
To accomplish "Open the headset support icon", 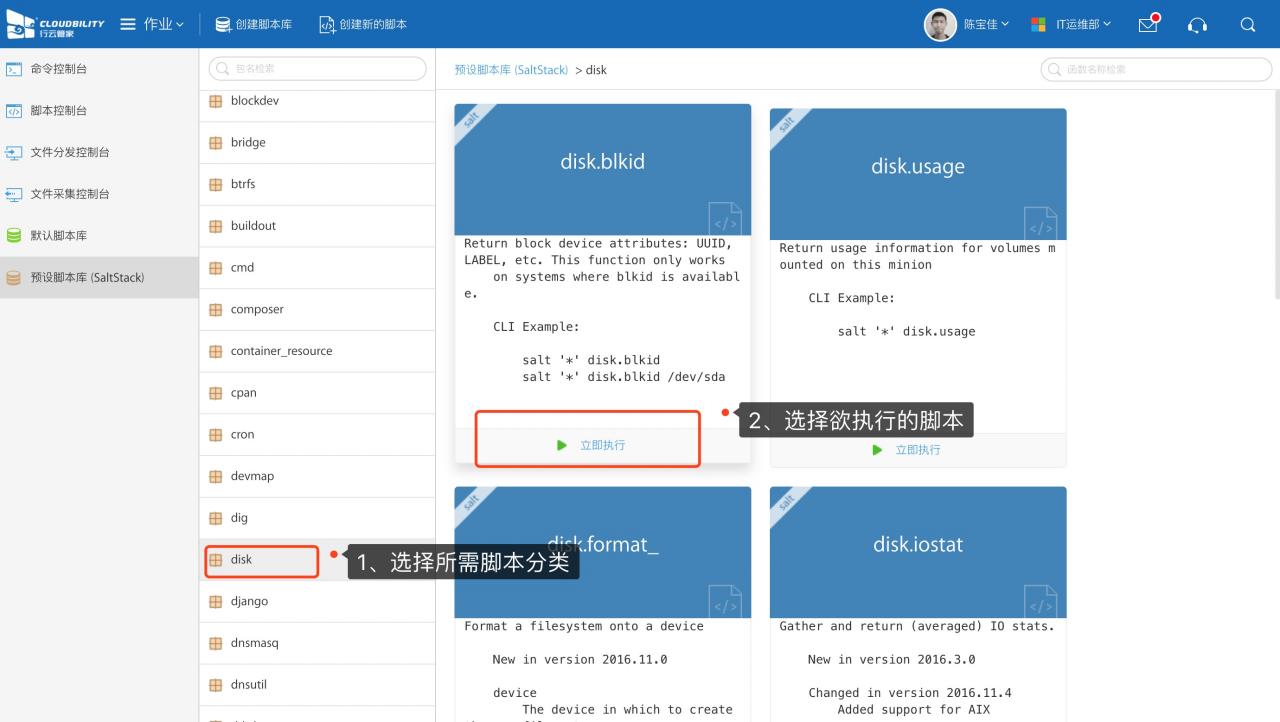I will coord(1197,25).
